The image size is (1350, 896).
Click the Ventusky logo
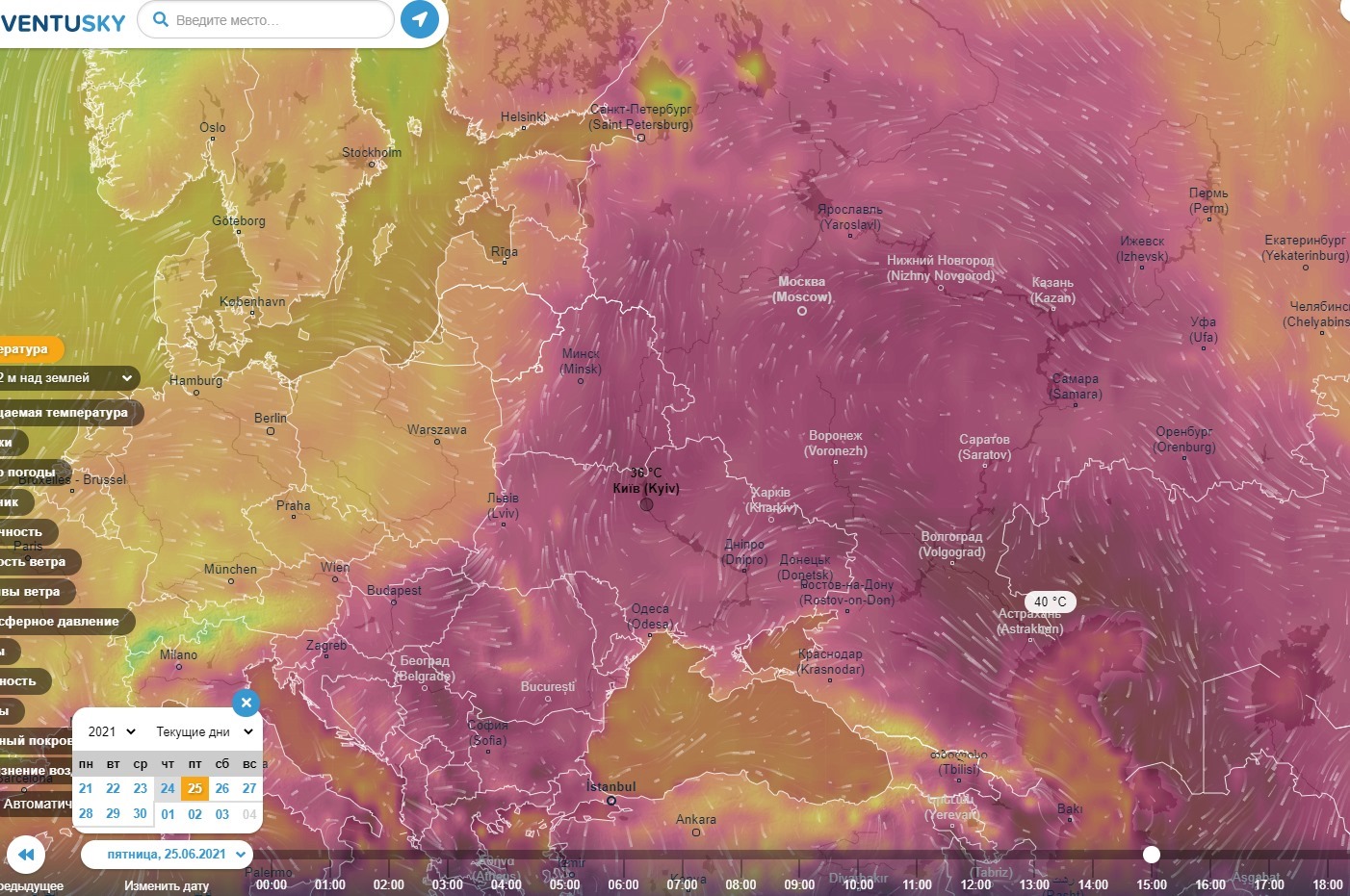[x=63, y=23]
